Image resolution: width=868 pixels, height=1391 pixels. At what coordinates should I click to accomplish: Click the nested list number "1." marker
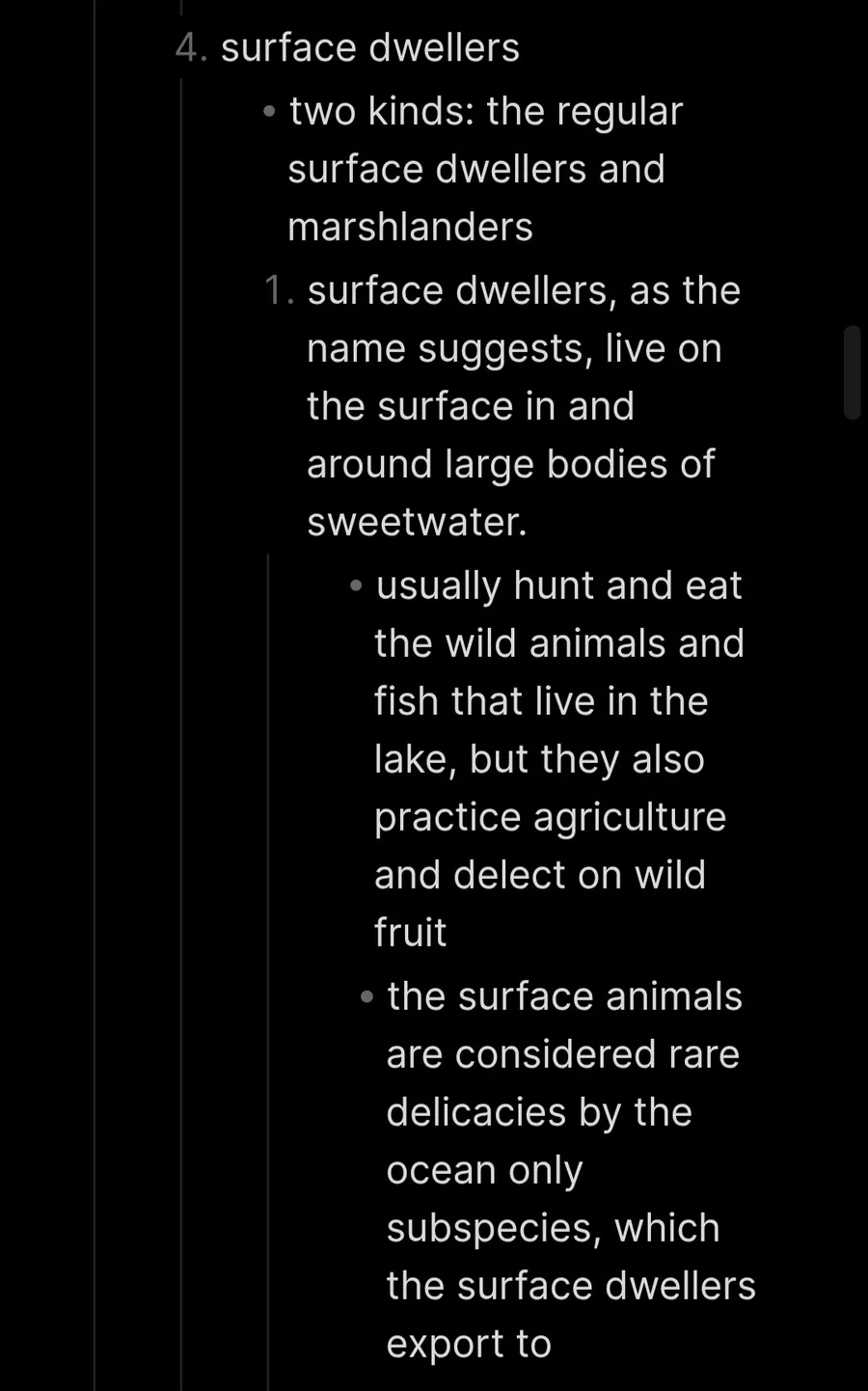(x=280, y=290)
